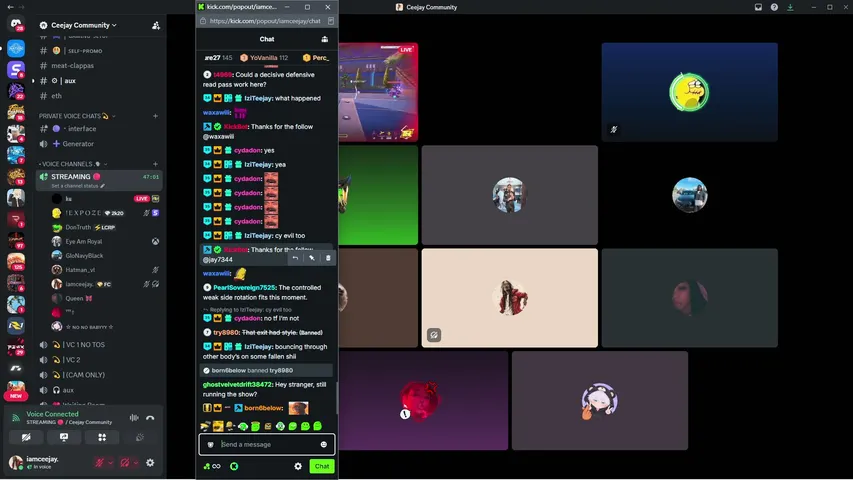Open the LIVE stream thumbnail tile
The height and width of the screenshot is (480, 853).
click(378, 92)
